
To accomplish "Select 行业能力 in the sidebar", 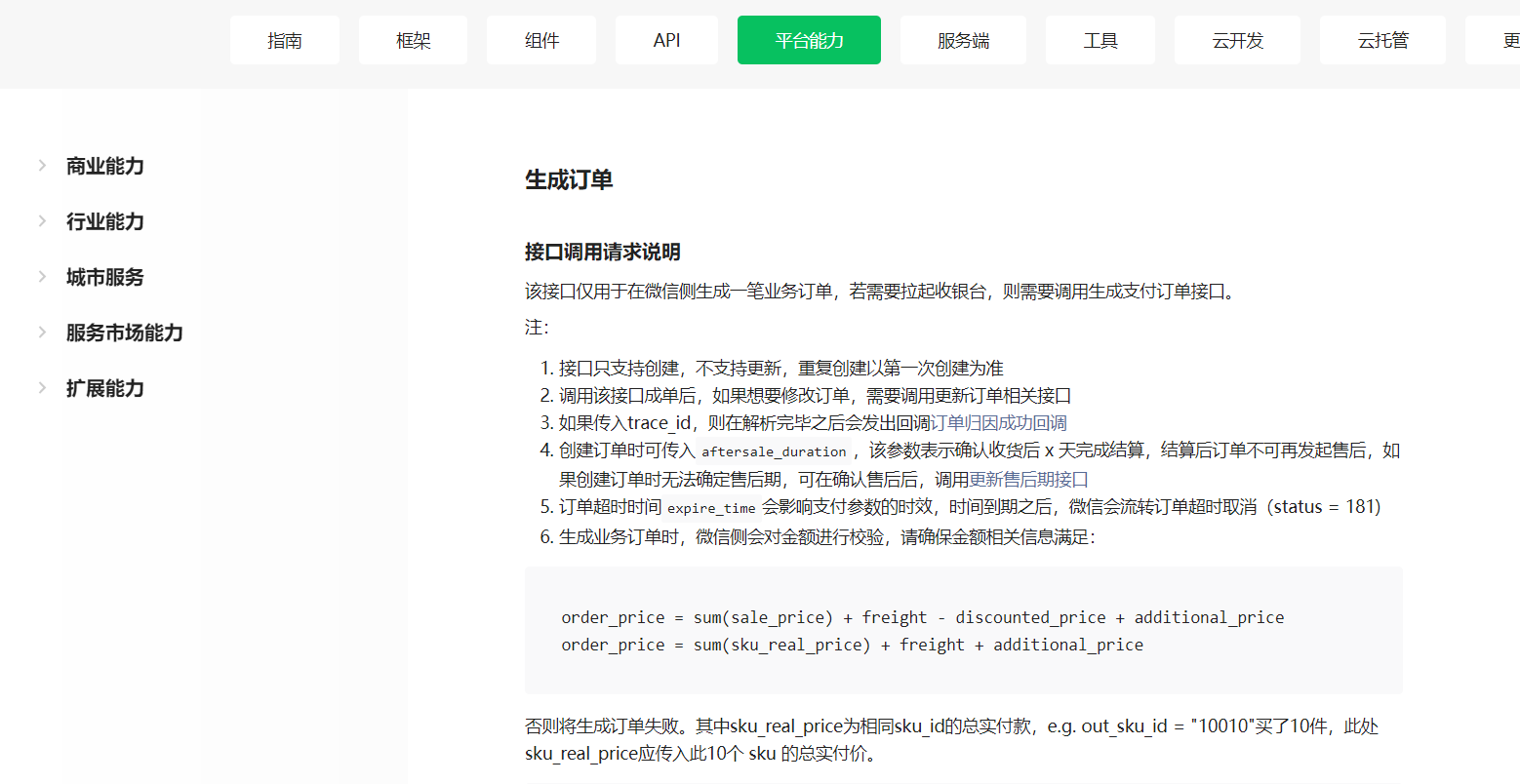I will [x=105, y=221].
